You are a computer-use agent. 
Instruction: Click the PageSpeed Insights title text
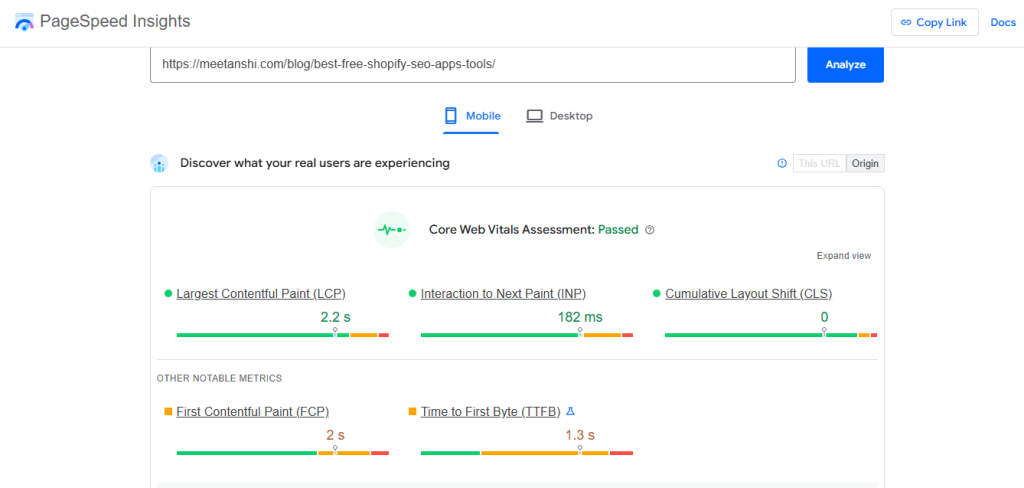tap(115, 22)
